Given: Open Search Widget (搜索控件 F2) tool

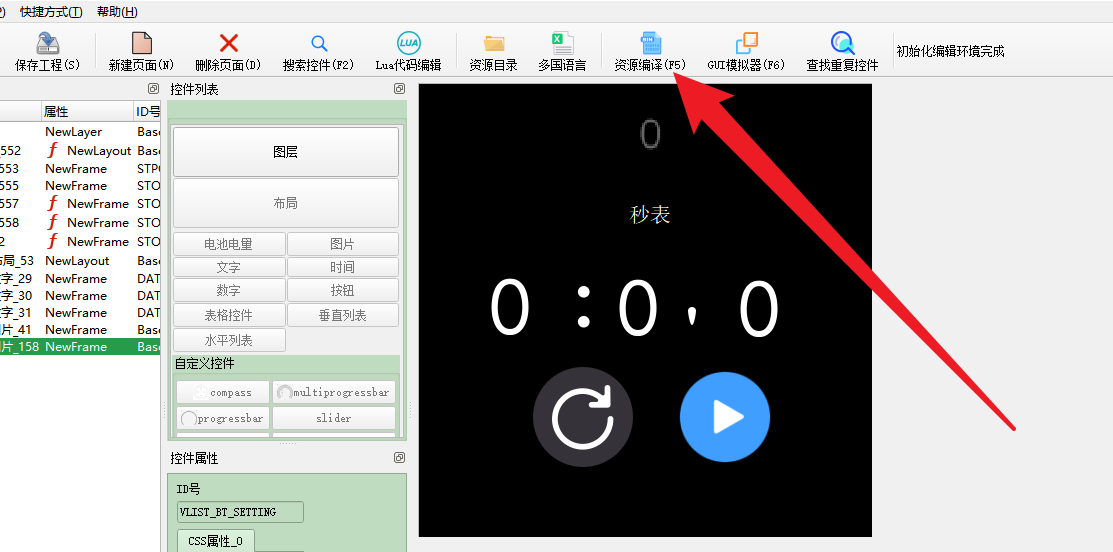Looking at the screenshot, I should pos(319,51).
